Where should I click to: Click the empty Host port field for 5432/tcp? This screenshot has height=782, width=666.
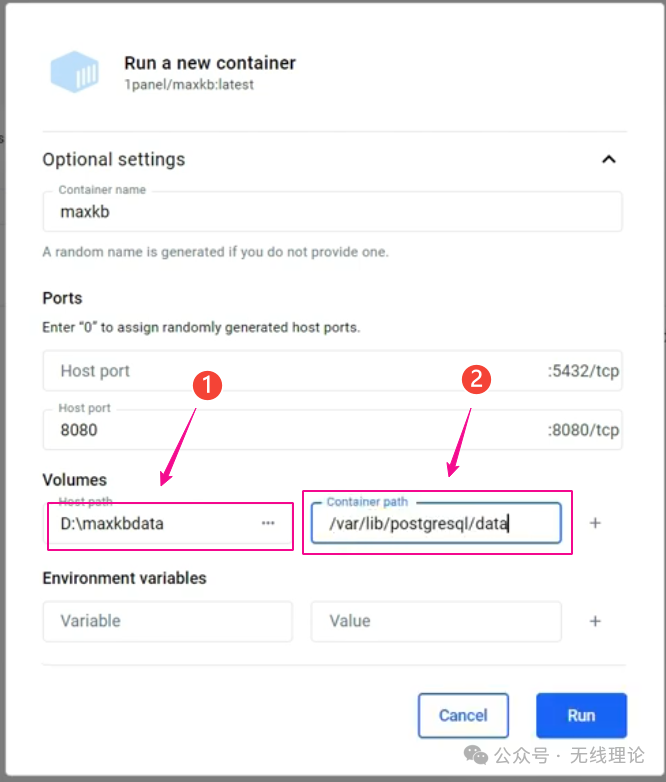[290, 371]
